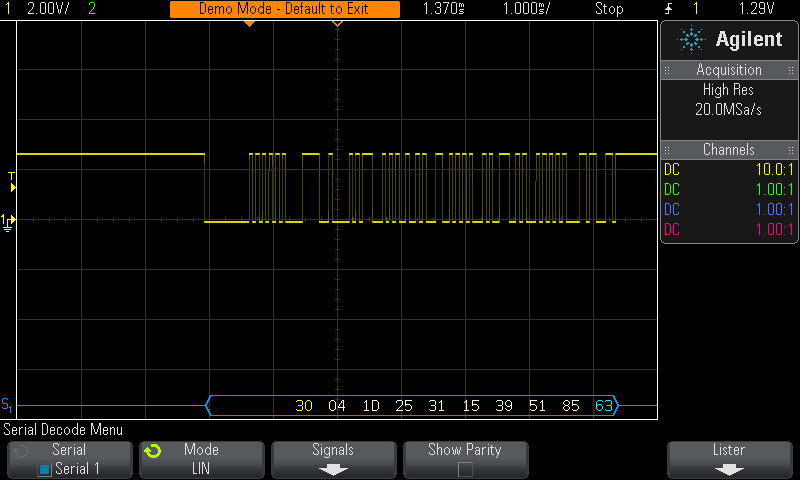
Task: Click decoded byte 31
Action: click(436, 406)
